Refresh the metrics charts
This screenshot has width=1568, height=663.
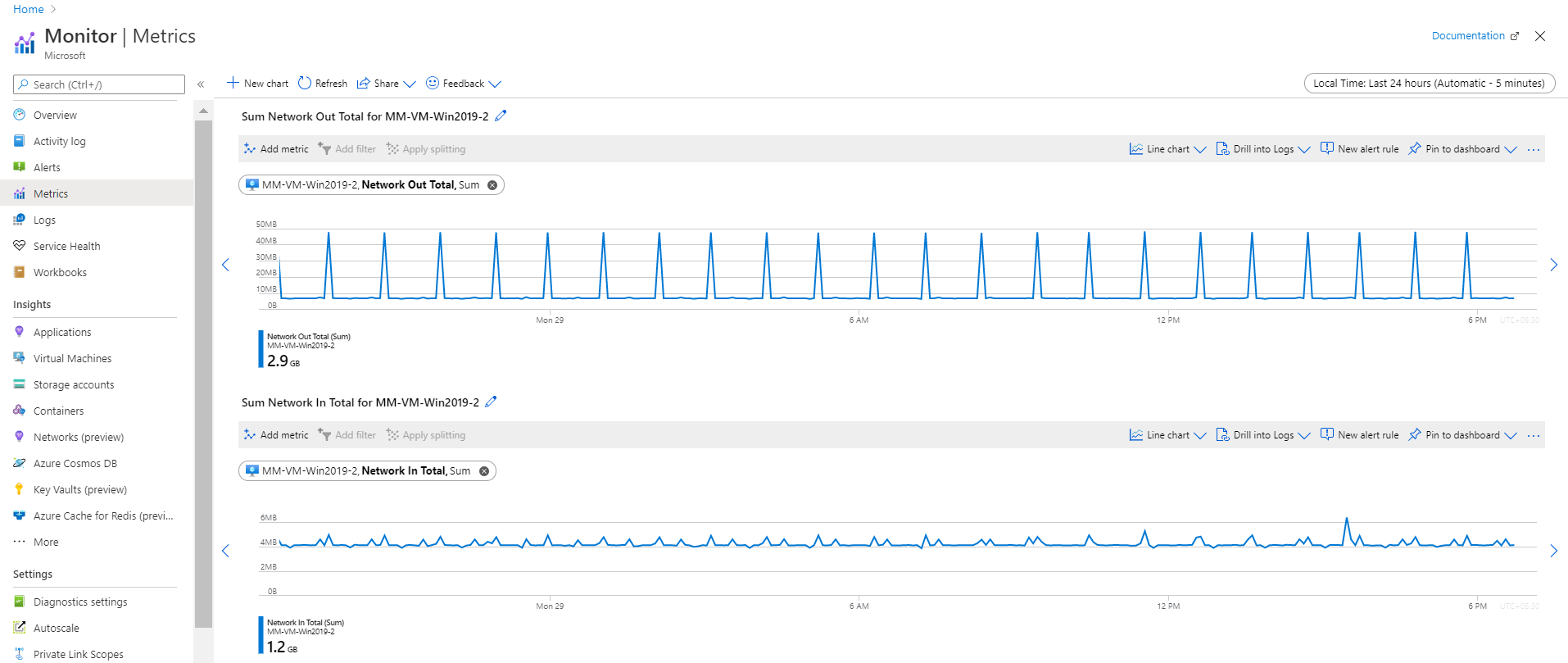coord(323,84)
